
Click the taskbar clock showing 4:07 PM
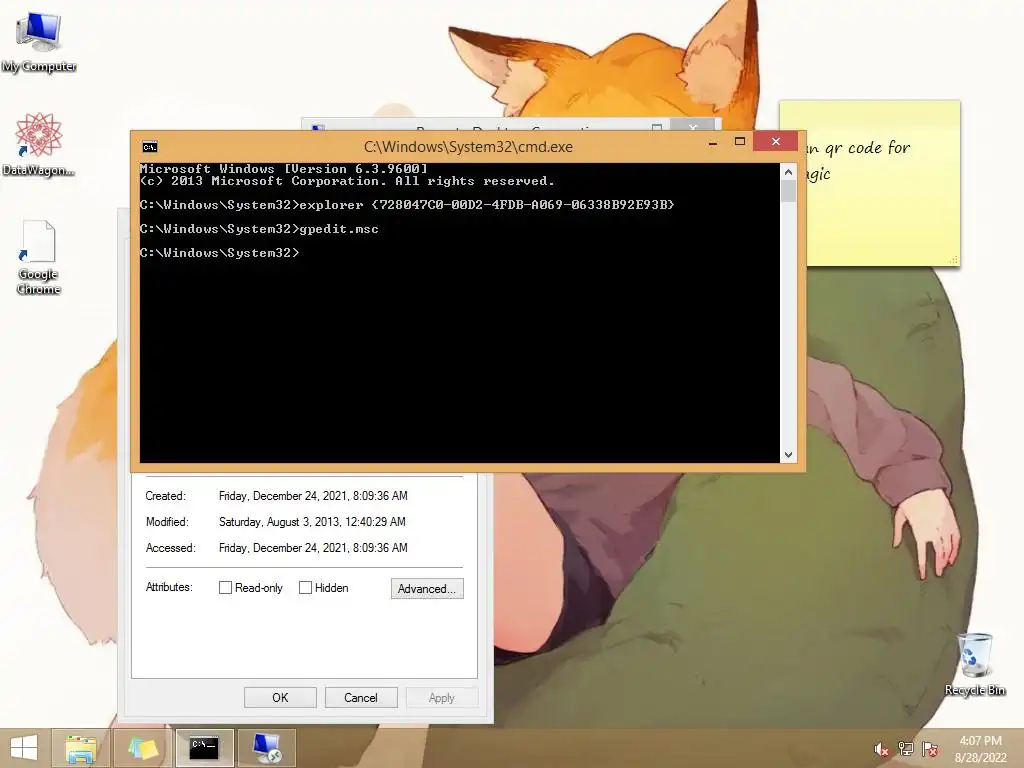point(980,749)
